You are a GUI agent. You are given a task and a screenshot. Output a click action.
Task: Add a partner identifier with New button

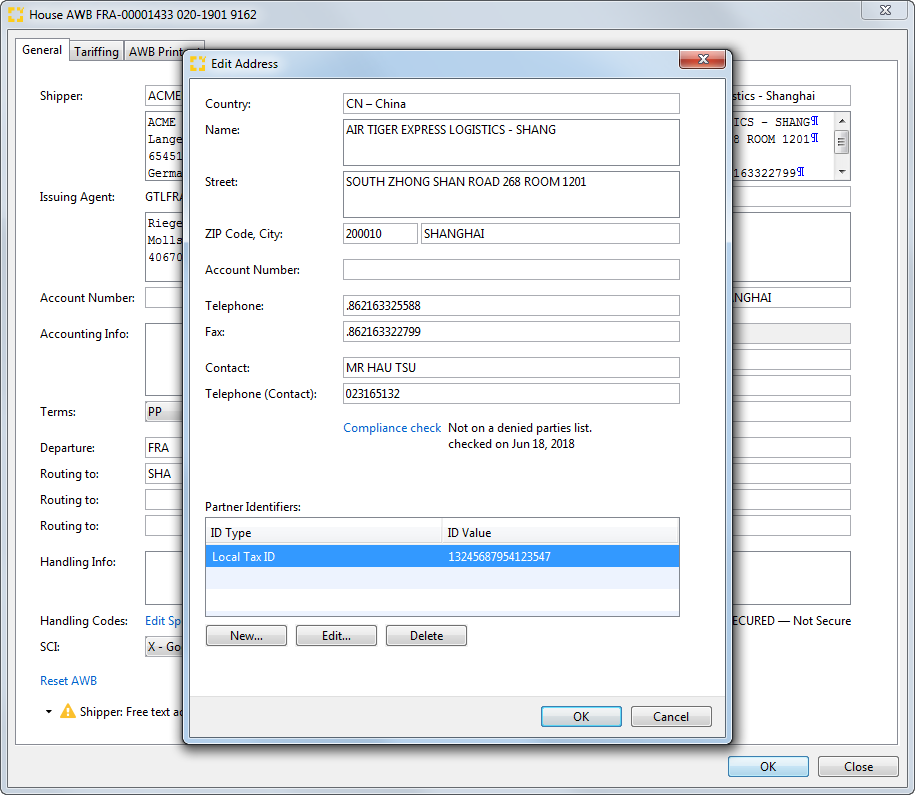coord(246,635)
